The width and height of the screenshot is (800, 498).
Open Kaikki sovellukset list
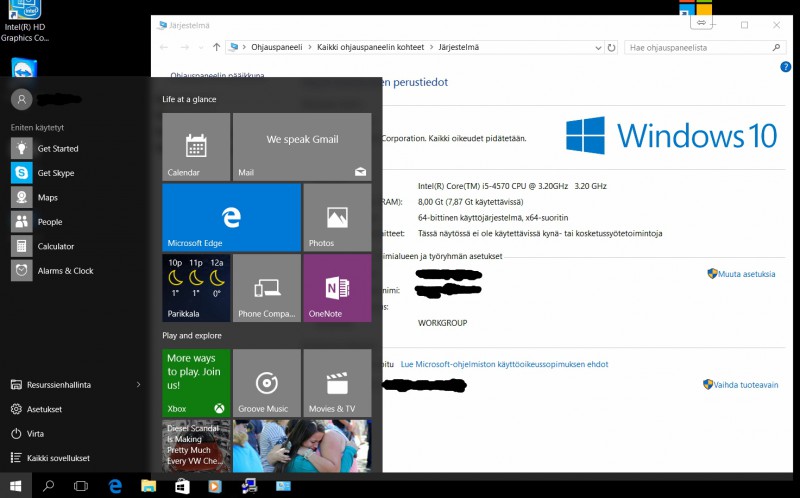click(58, 458)
